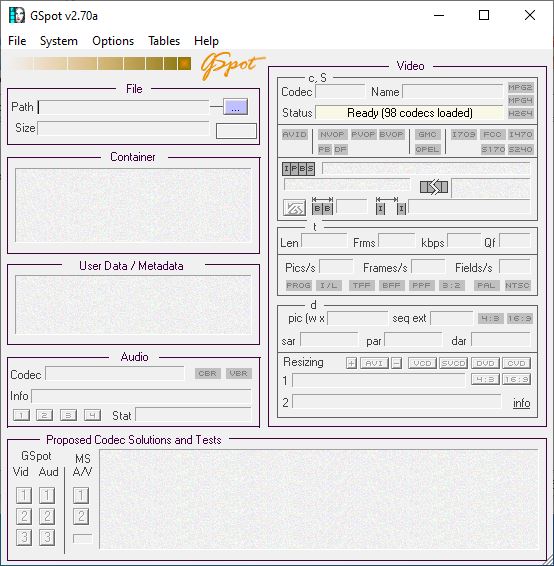This screenshot has width=554, height=566.
Task: Click the golden gradient progress bar
Action: (101, 64)
